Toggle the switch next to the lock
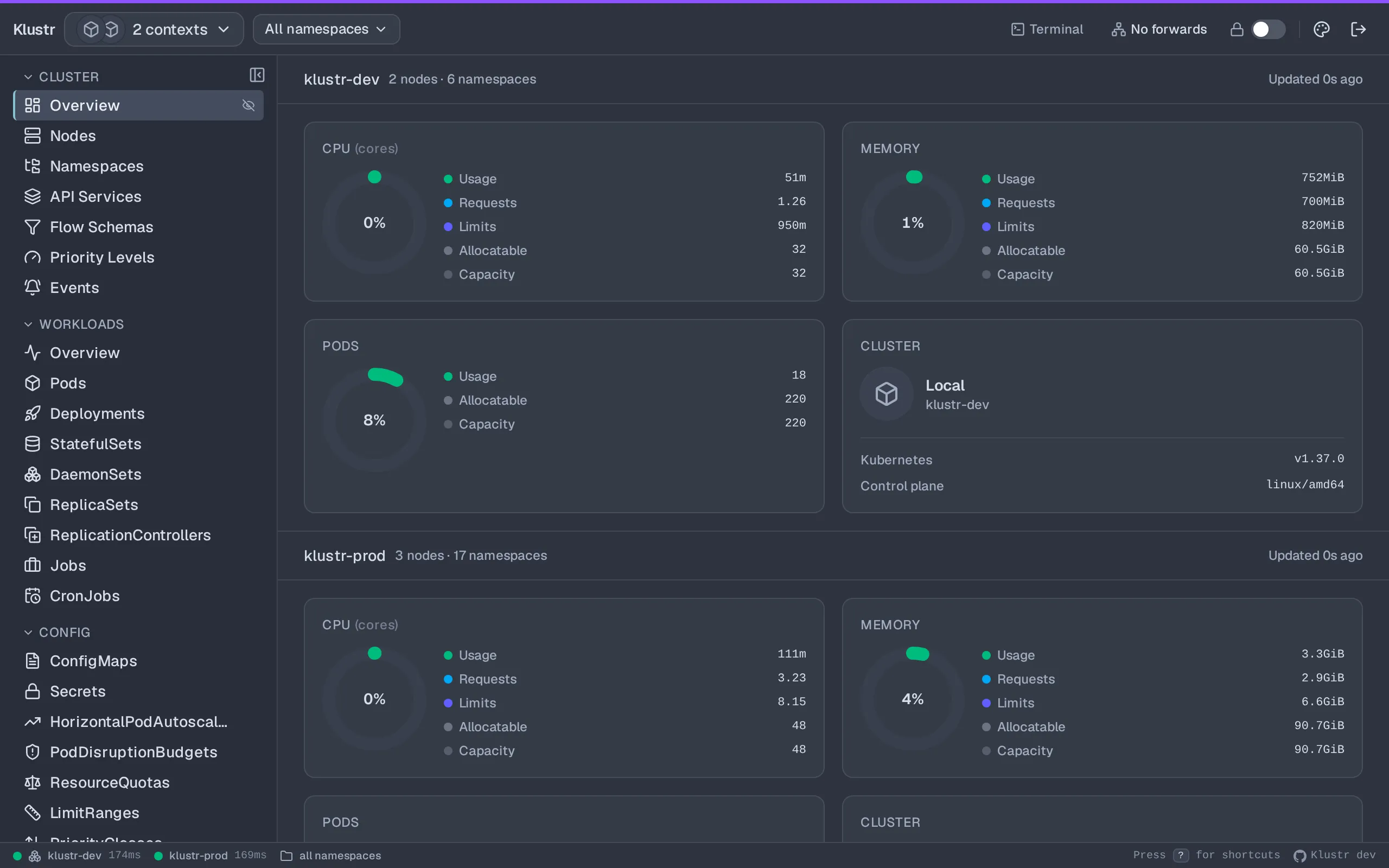This screenshot has width=1389, height=868. [x=1269, y=29]
